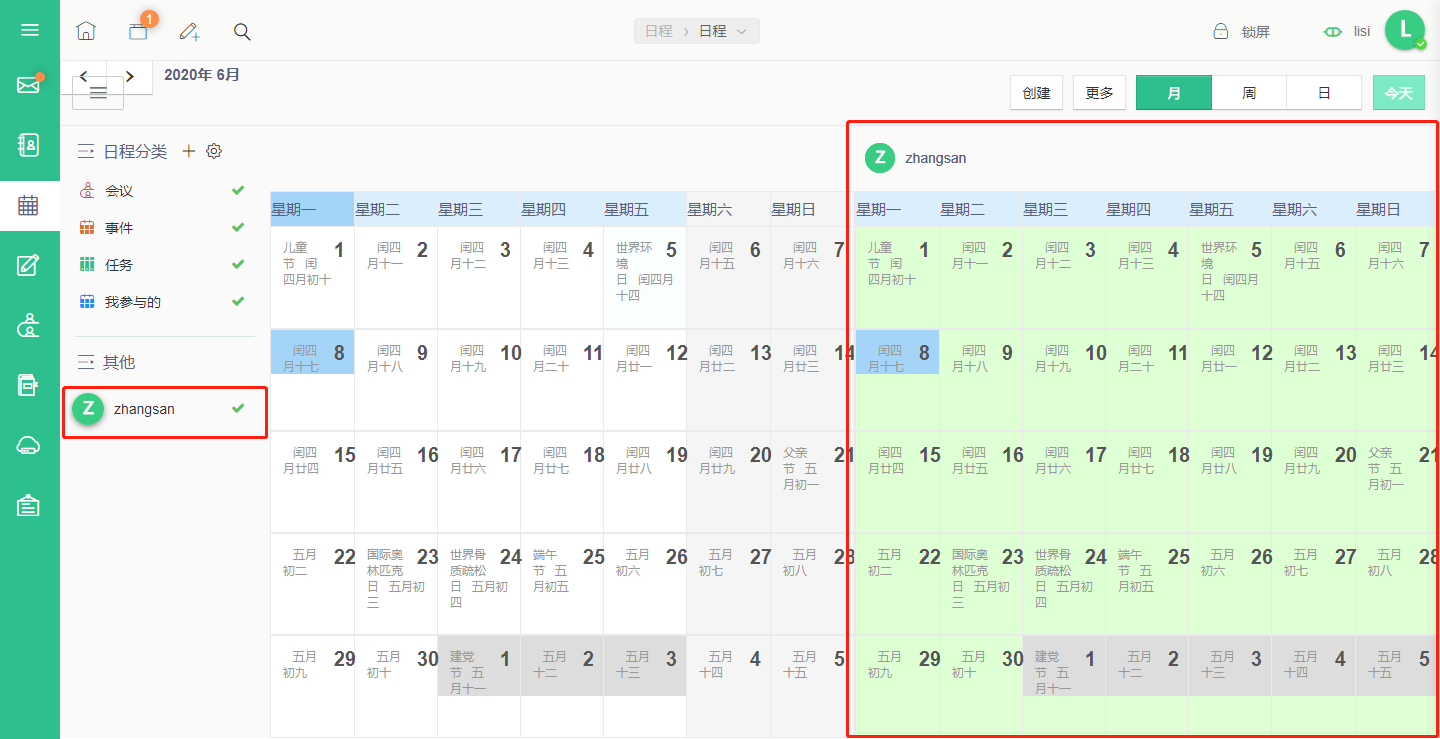Add a new category with plus icon

pyautogui.click(x=189, y=152)
